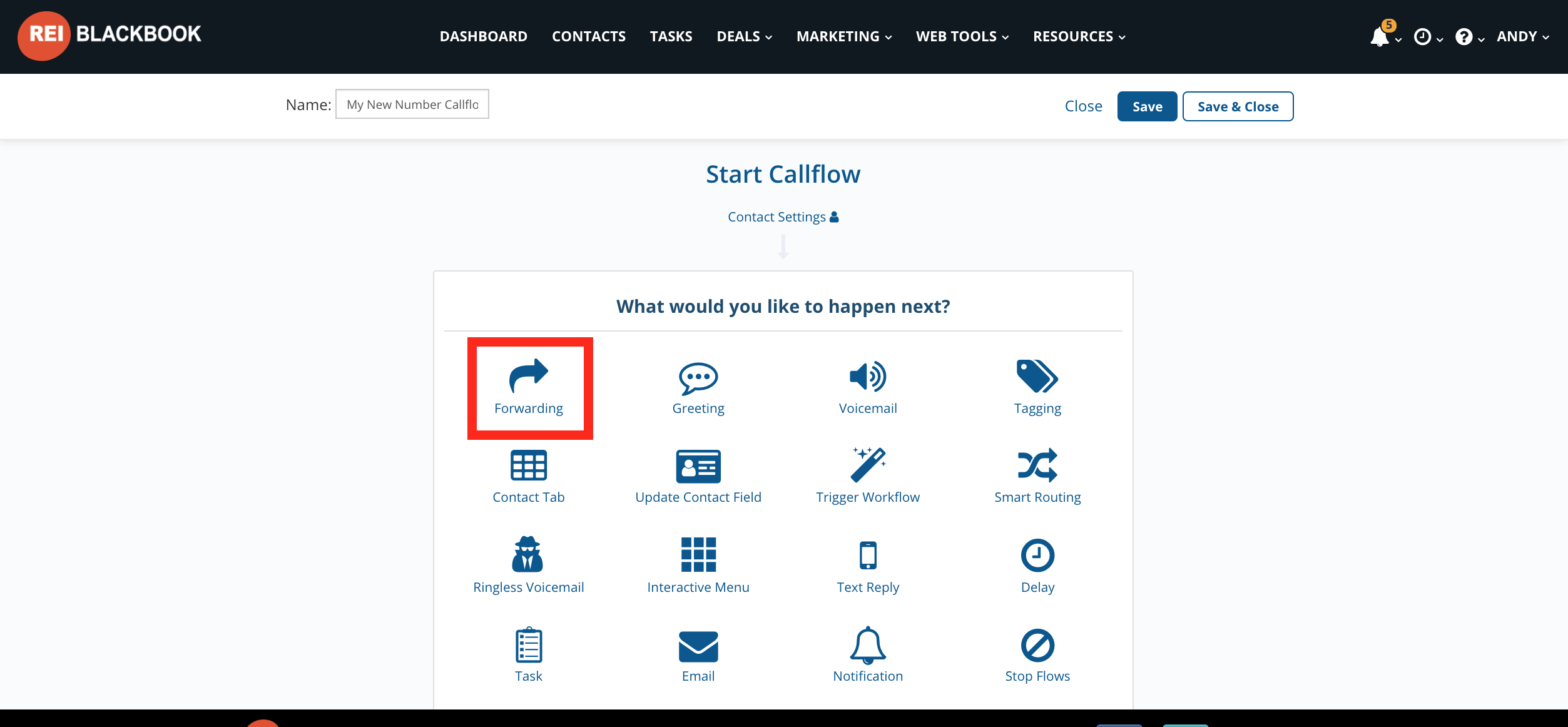The width and height of the screenshot is (1568, 727).
Task: Open notifications bell in the top bar
Action: coord(1379,36)
